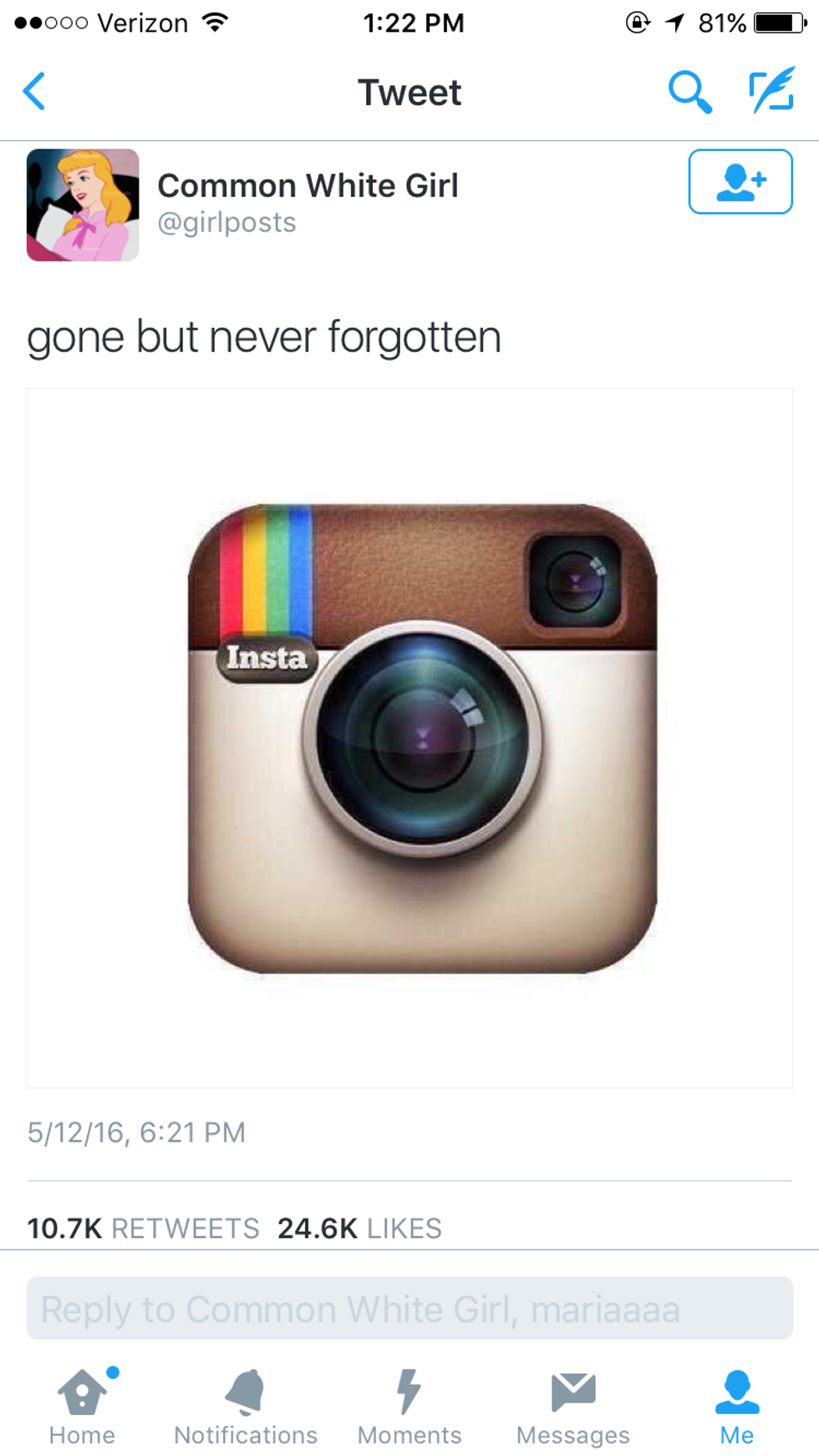Open the Home tab
This screenshot has height=1456, width=819.
click(82, 1407)
